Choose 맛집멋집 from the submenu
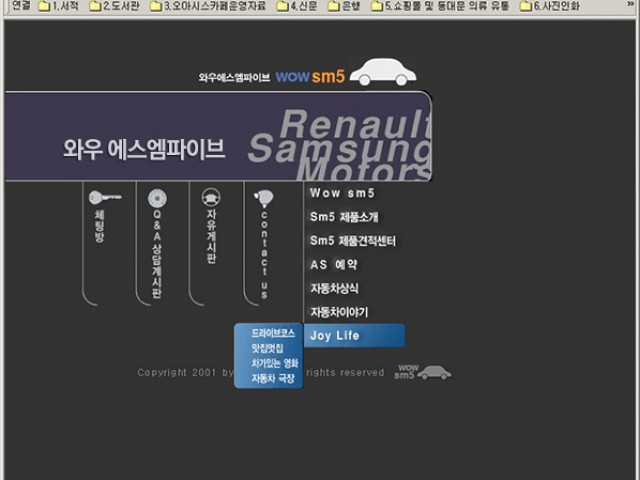Image resolution: width=640 pixels, height=480 pixels. pos(268,347)
